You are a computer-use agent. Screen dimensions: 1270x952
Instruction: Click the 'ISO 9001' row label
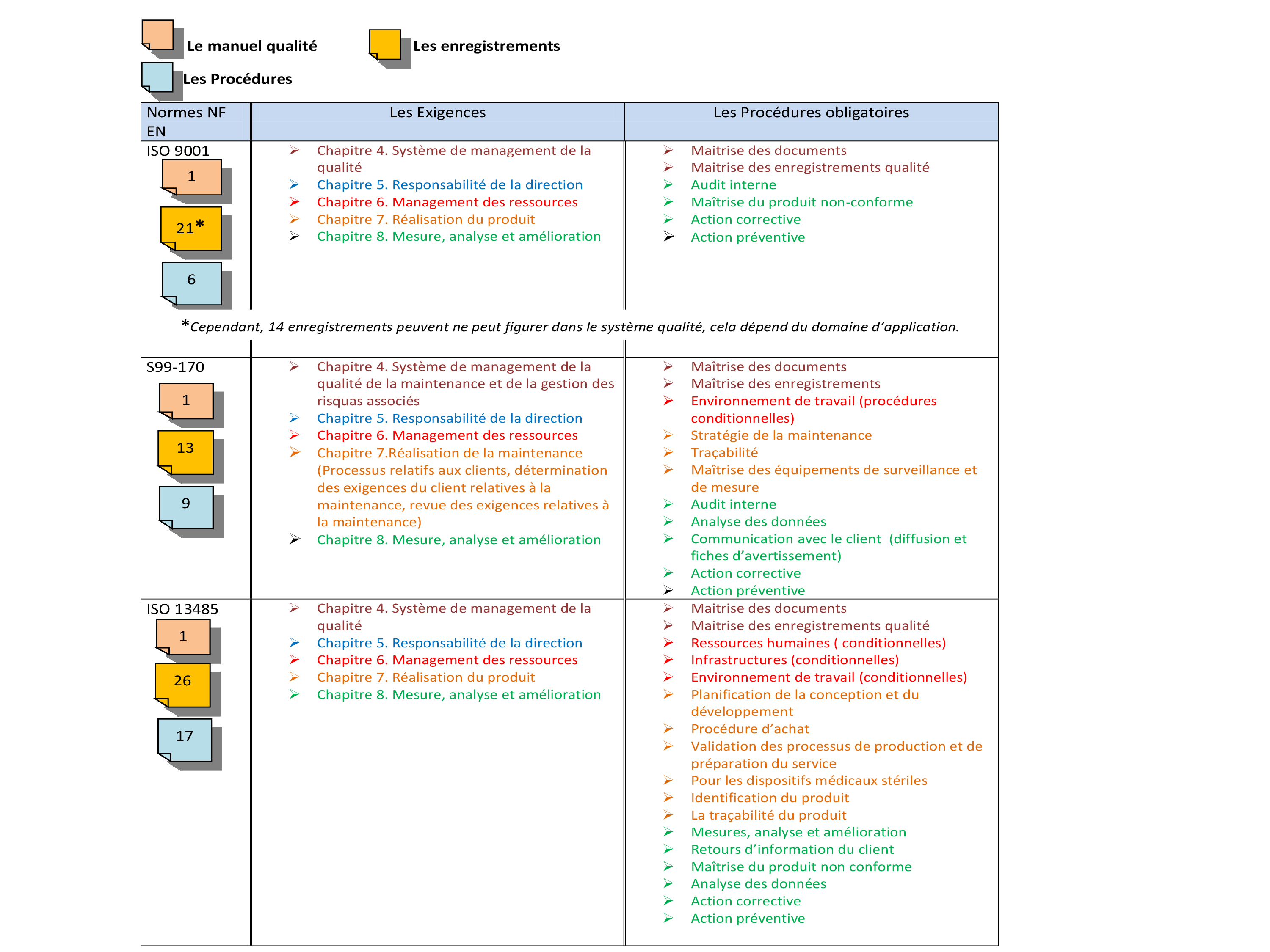tap(178, 151)
